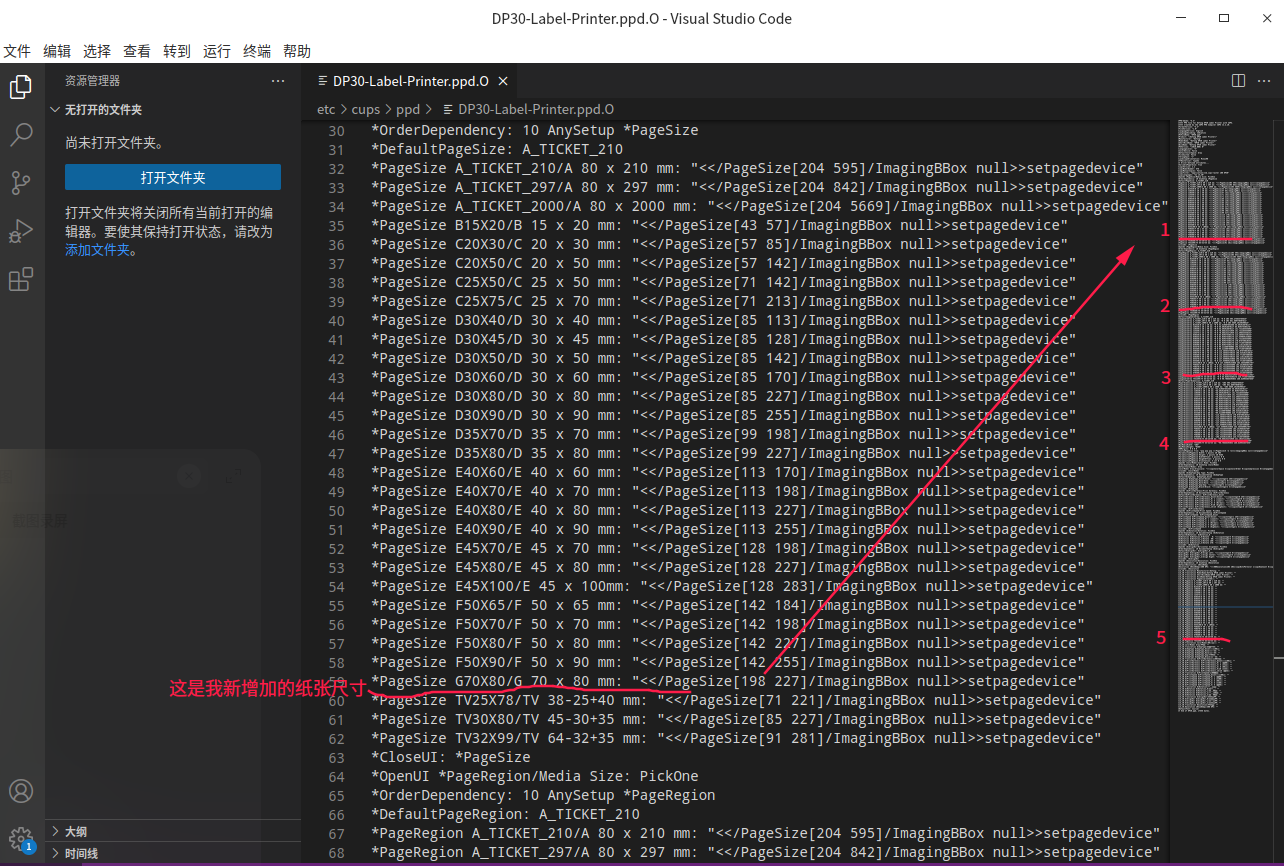Click the *PageSize TV25X78/TV 38-25+40 mm line
Image resolution: width=1284 pixels, height=866 pixels.
(x=736, y=700)
